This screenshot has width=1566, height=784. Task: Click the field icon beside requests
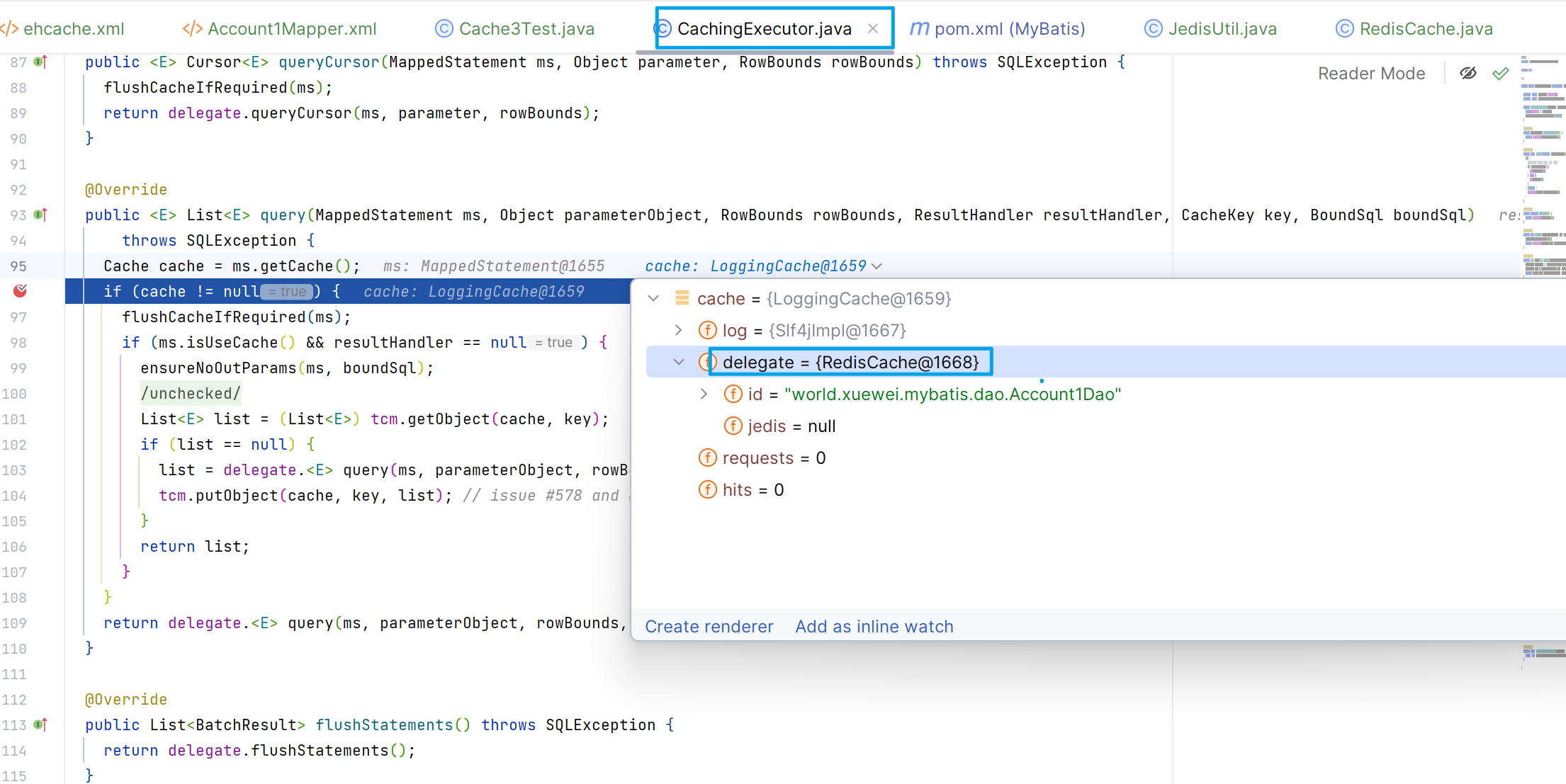click(x=707, y=458)
